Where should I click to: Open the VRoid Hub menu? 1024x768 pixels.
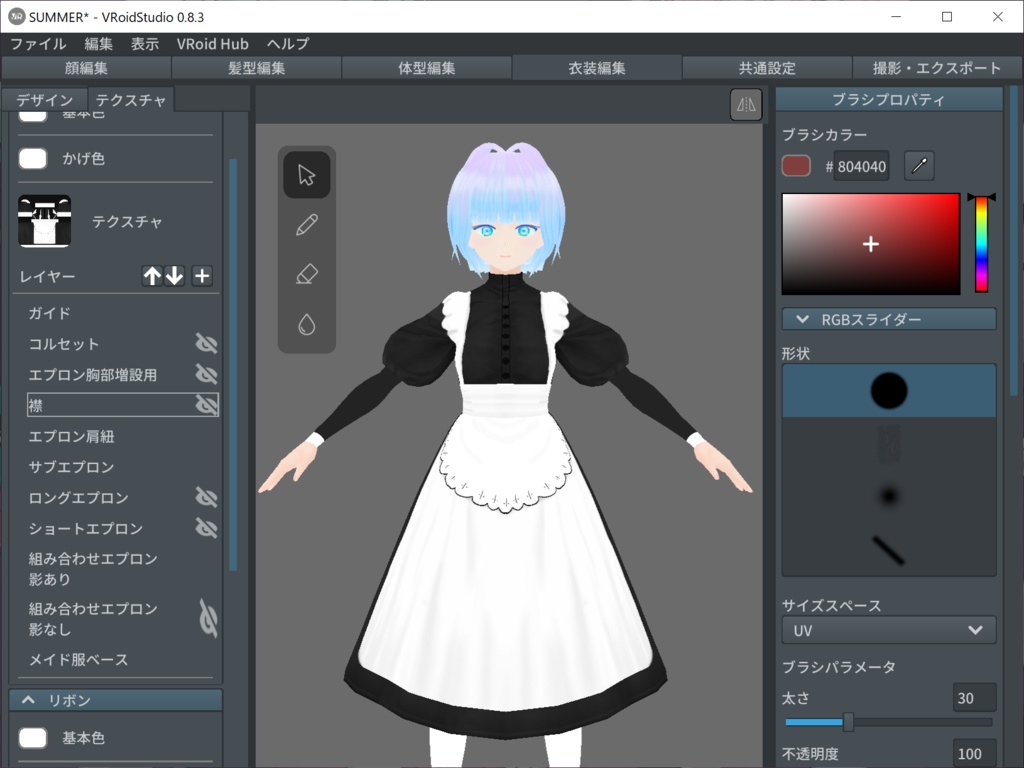click(212, 43)
